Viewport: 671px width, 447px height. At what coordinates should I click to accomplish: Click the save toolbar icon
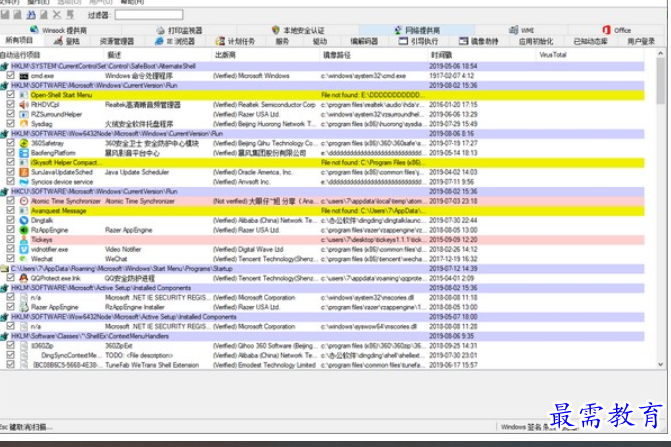click(18, 15)
